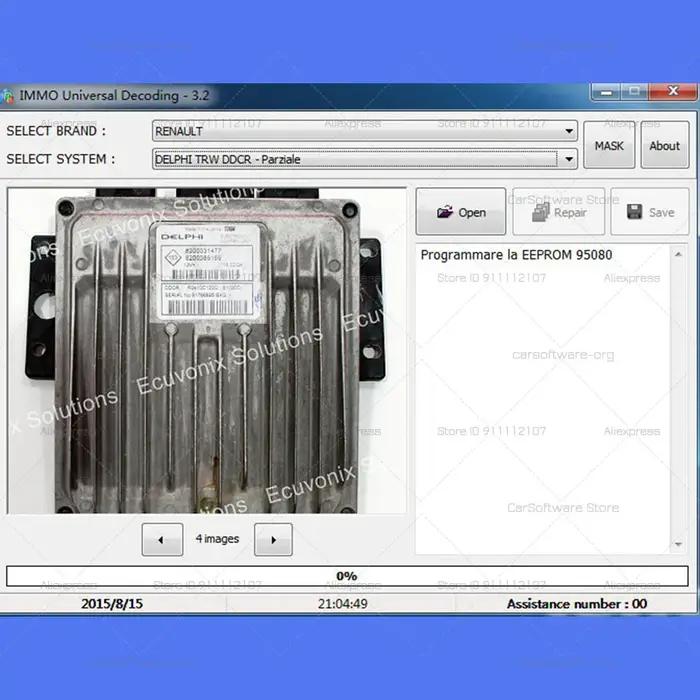Viewport: 700px width, 700px height.
Task: Maximize the IMMO Universal Decoding window
Action: coord(634,92)
